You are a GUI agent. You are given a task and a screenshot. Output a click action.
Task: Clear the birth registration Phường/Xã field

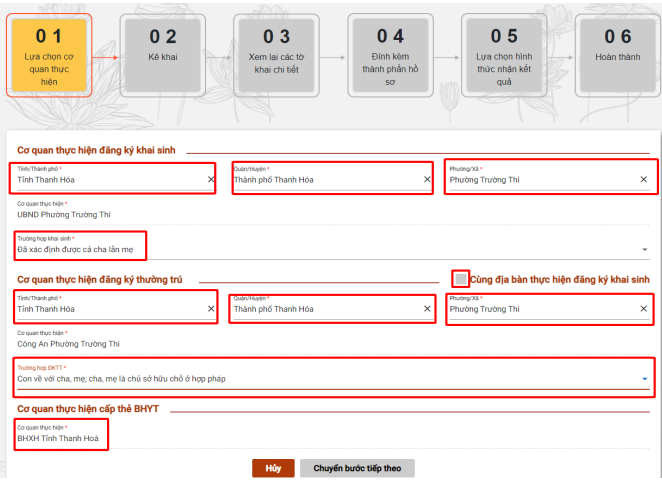(643, 180)
